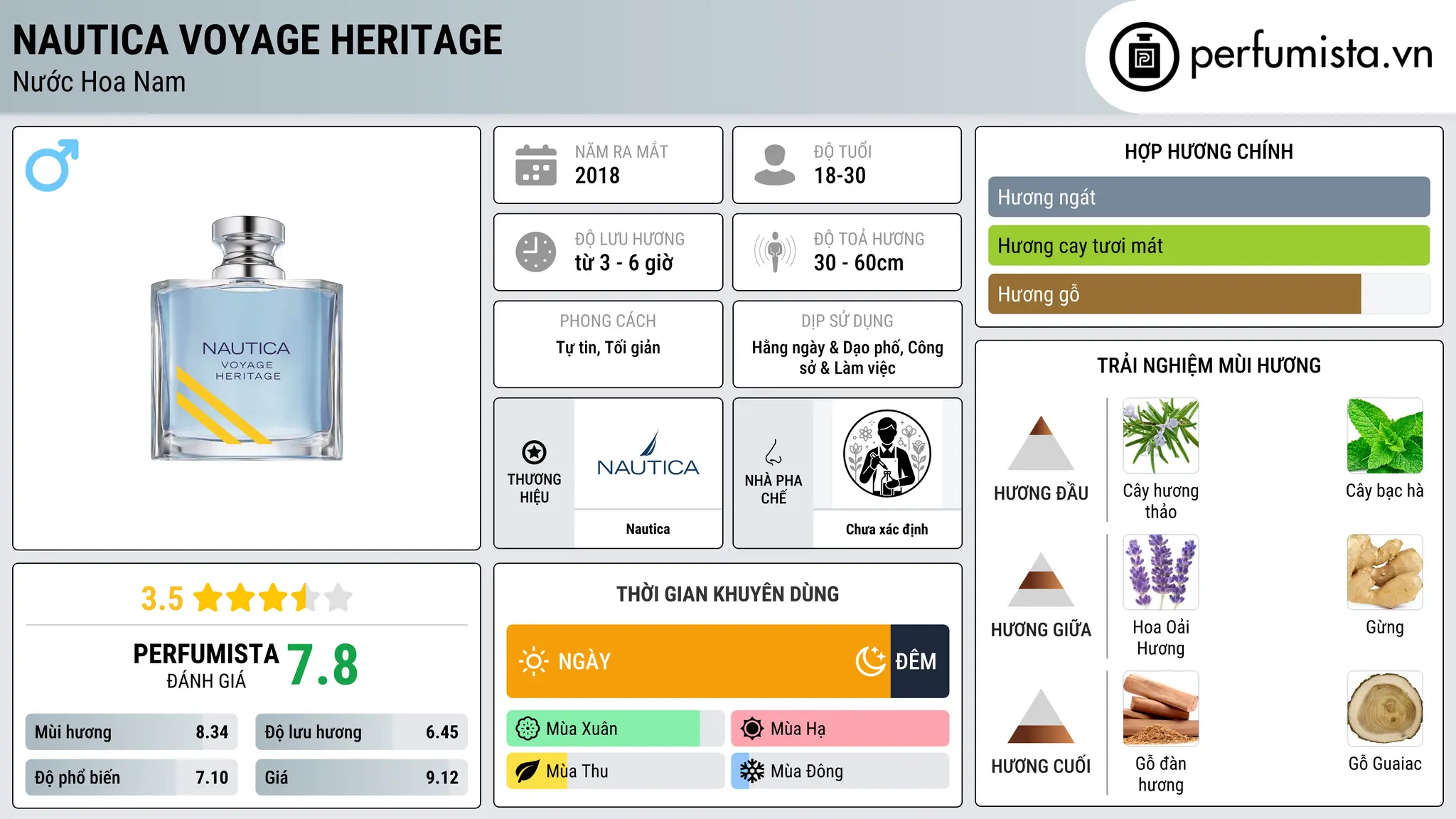Click the spring flower icon for Mùa Xuân
The width and height of the screenshot is (1456, 819).
pyautogui.click(x=528, y=729)
